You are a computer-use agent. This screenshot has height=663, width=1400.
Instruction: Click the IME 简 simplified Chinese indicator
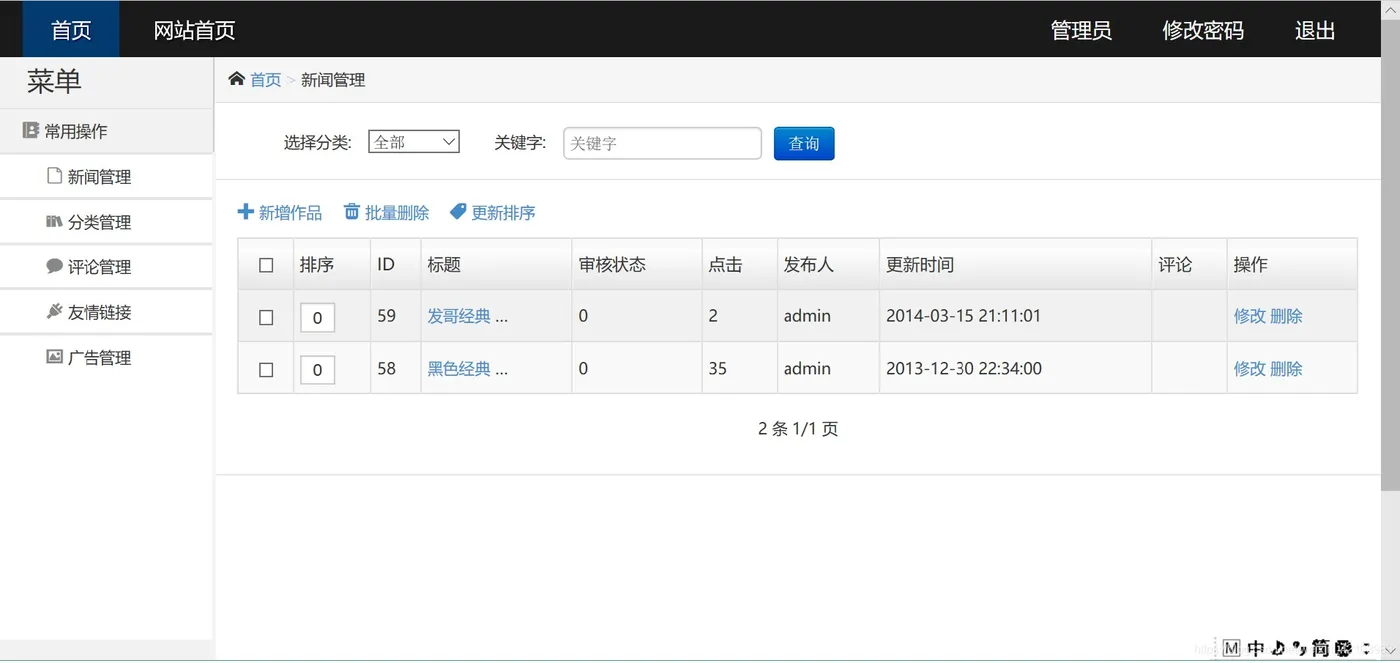(1320, 648)
